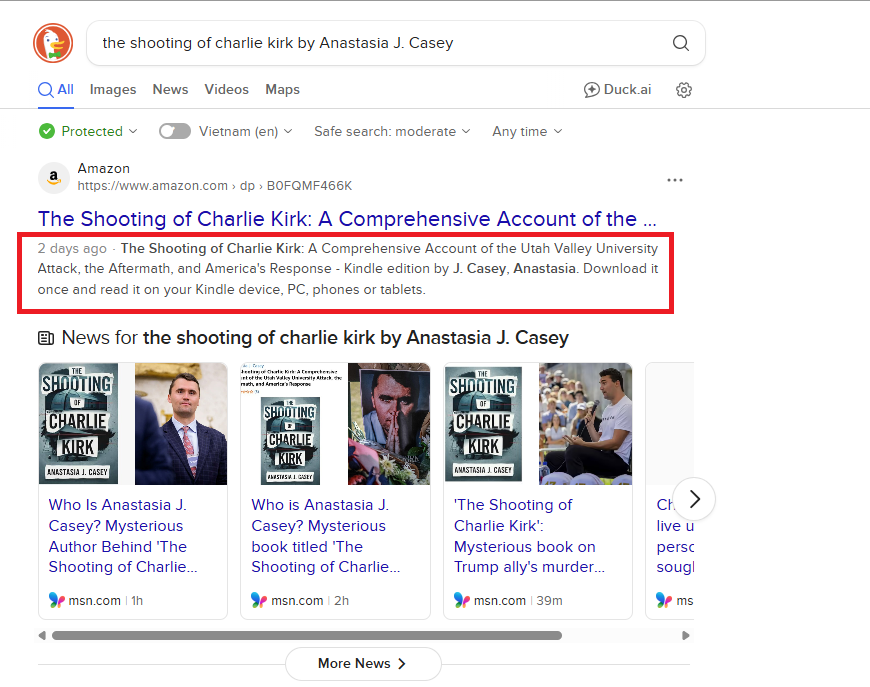Click the first news card book cover thumbnail
This screenshot has height=687, width=870.
click(78, 423)
